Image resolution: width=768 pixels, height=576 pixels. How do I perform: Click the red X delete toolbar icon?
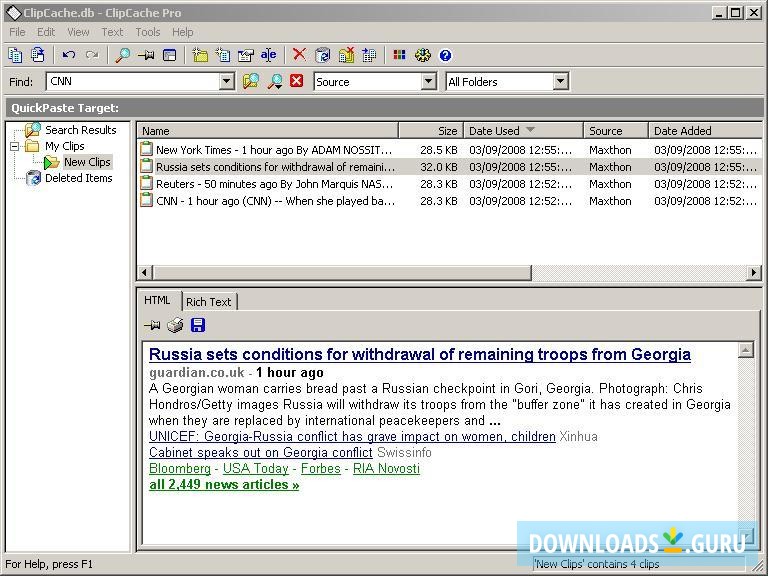click(x=298, y=55)
